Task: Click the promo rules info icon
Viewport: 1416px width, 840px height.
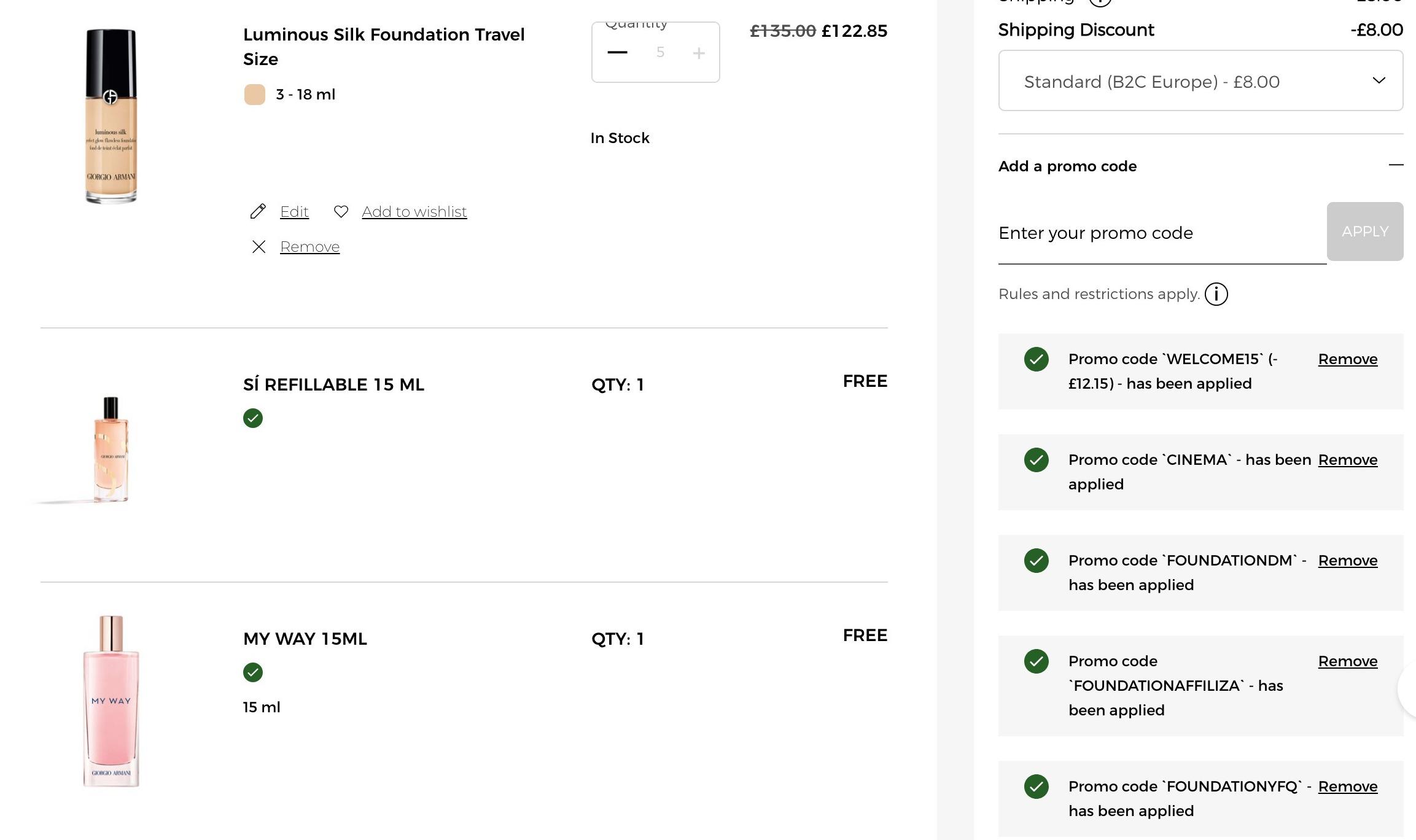Action: point(1216,294)
